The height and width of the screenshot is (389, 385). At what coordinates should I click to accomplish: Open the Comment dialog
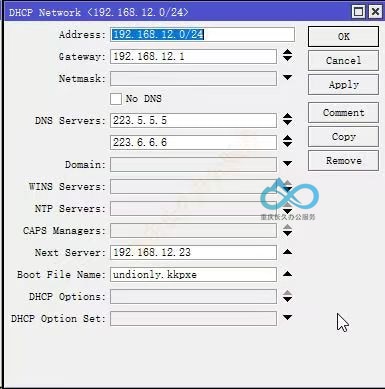pyautogui.click(x=343, y=112)
